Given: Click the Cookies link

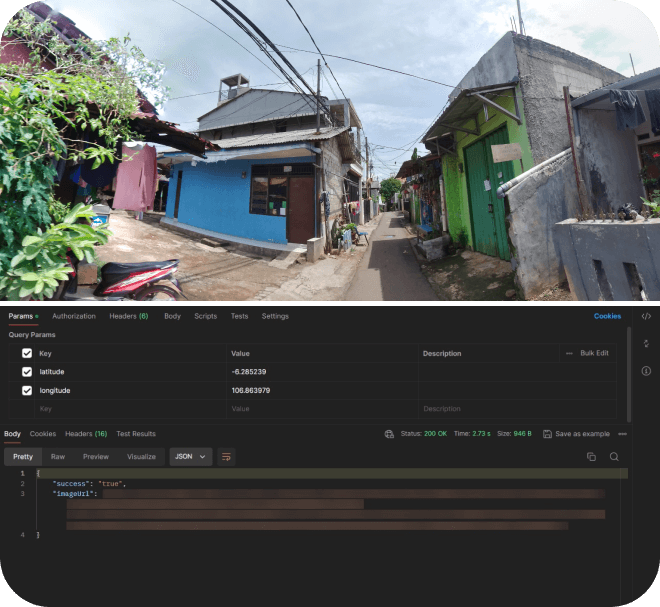Looking at the screenshot, I should pyautogui.click(x=607, y=316).
